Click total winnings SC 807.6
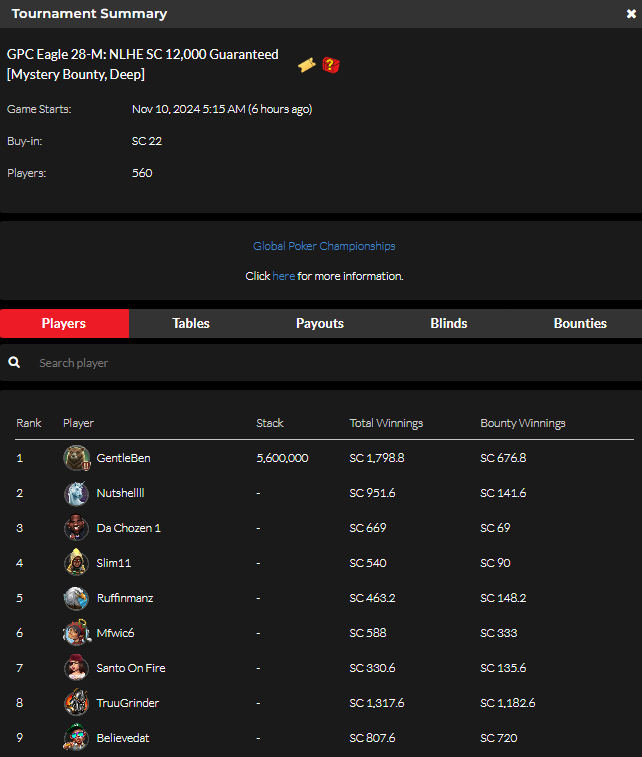 (x=372, y=738)
